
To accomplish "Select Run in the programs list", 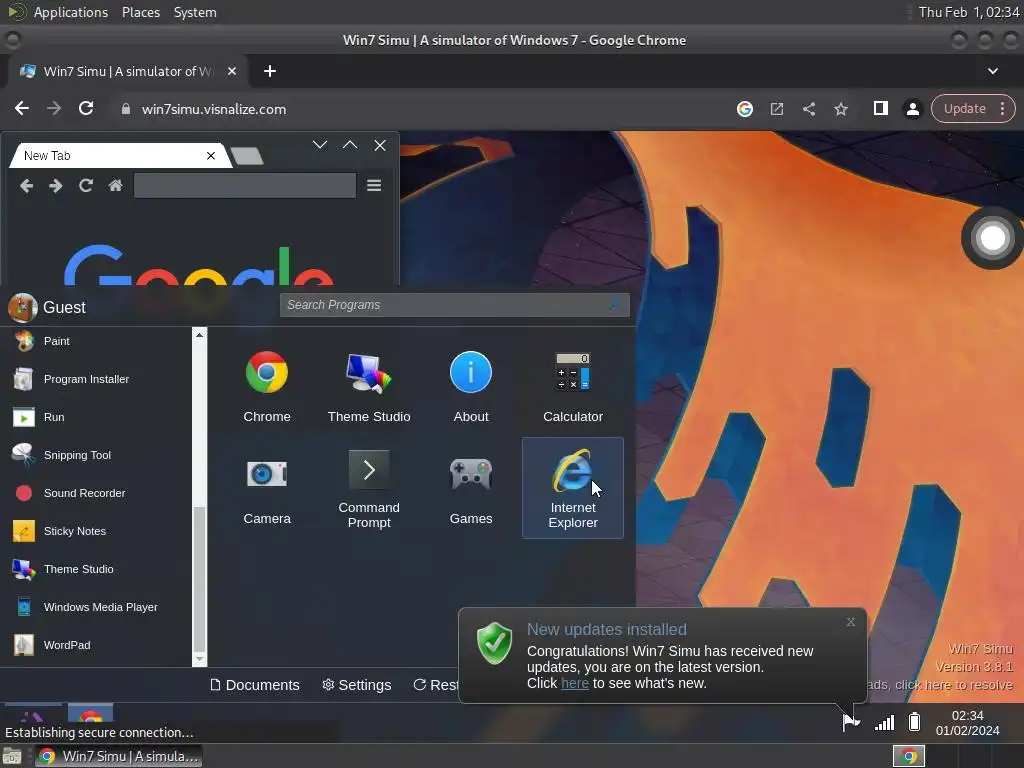I will coord(98,417).
